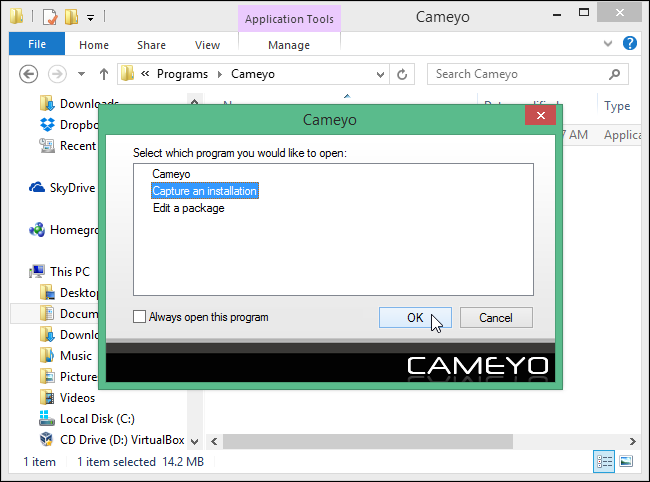650x482 pixels.
Task: Switch to Home ribbon tab
Action: 94,45
